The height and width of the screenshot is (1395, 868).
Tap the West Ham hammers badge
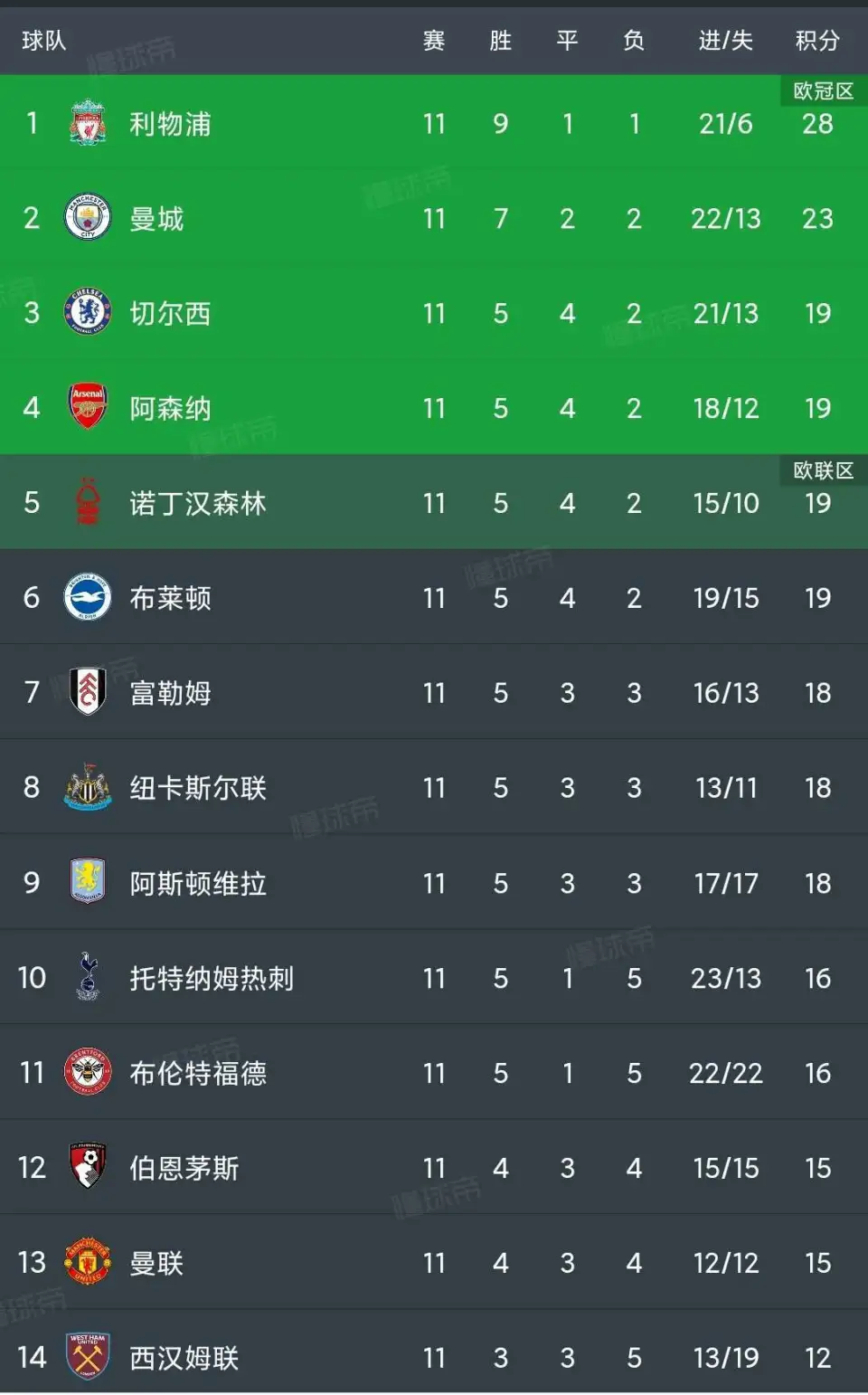tap(88, 1357)
